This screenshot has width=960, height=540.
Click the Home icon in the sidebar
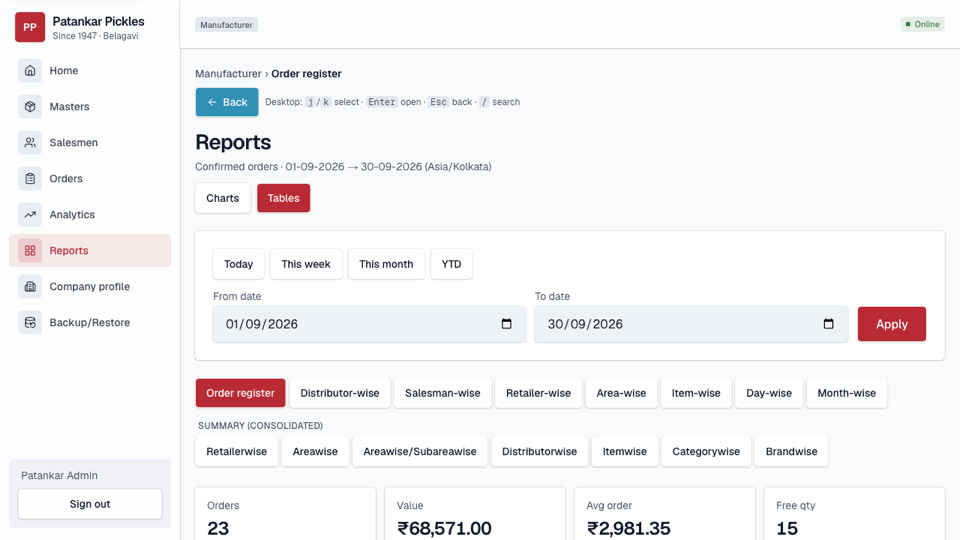30,70
